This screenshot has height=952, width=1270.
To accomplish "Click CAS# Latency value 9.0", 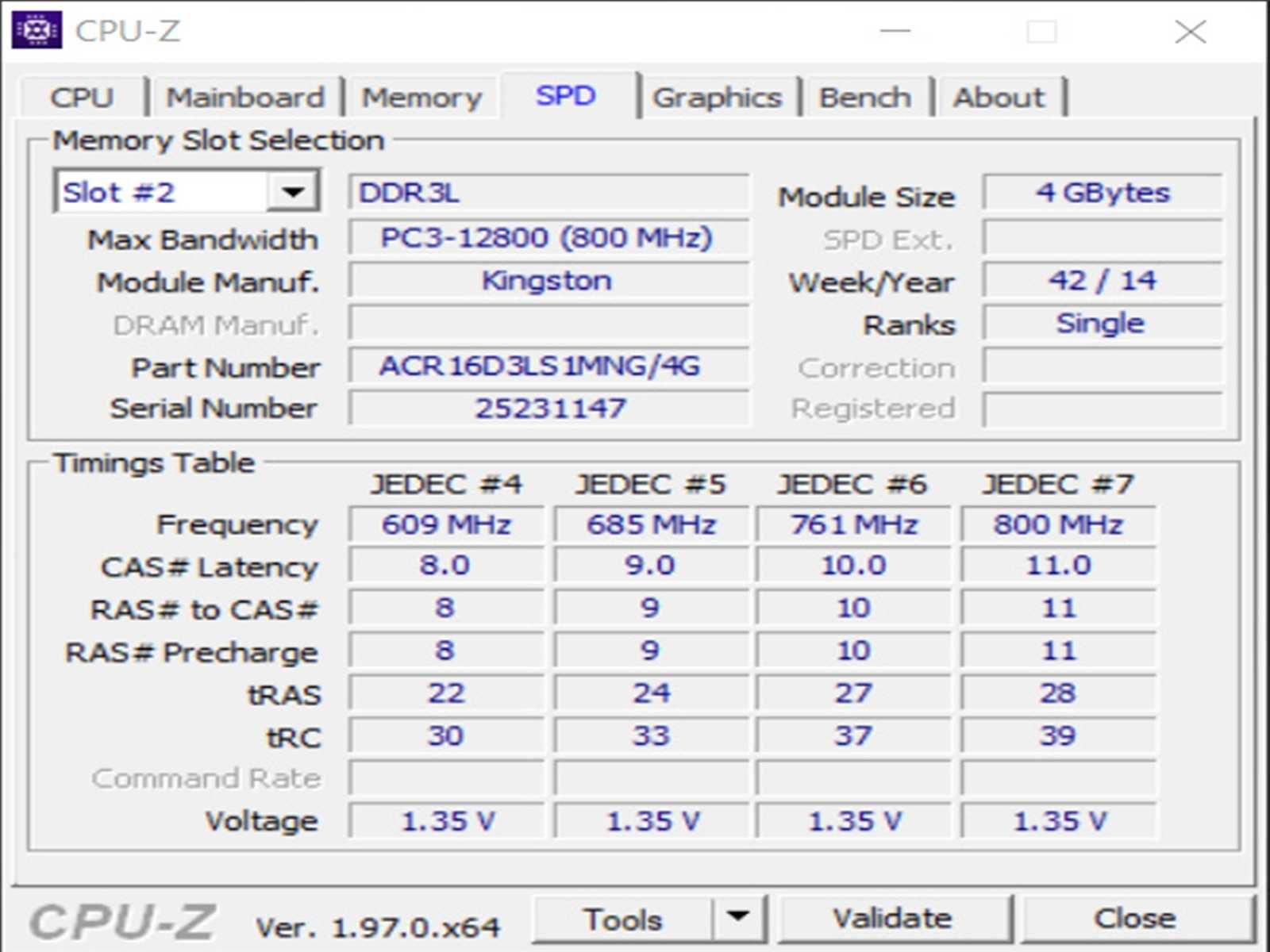I will [651, 566].
